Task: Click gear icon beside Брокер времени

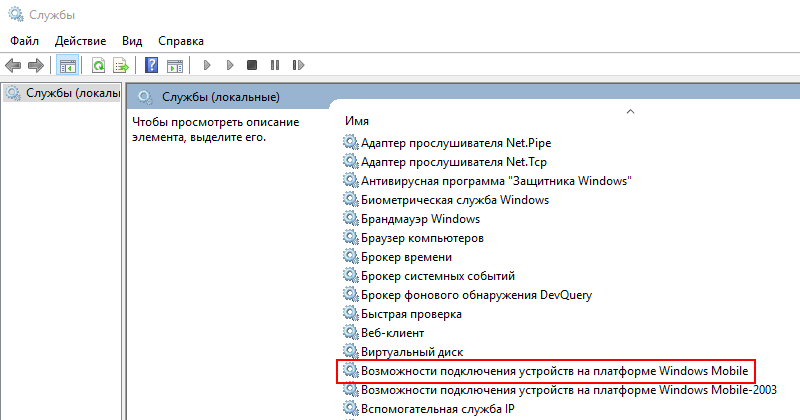Action: [x=350, y=256]
